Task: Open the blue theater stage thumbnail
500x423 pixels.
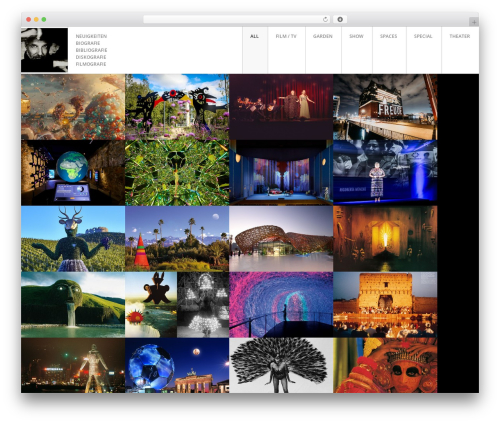Action: (x=281, y=173)
